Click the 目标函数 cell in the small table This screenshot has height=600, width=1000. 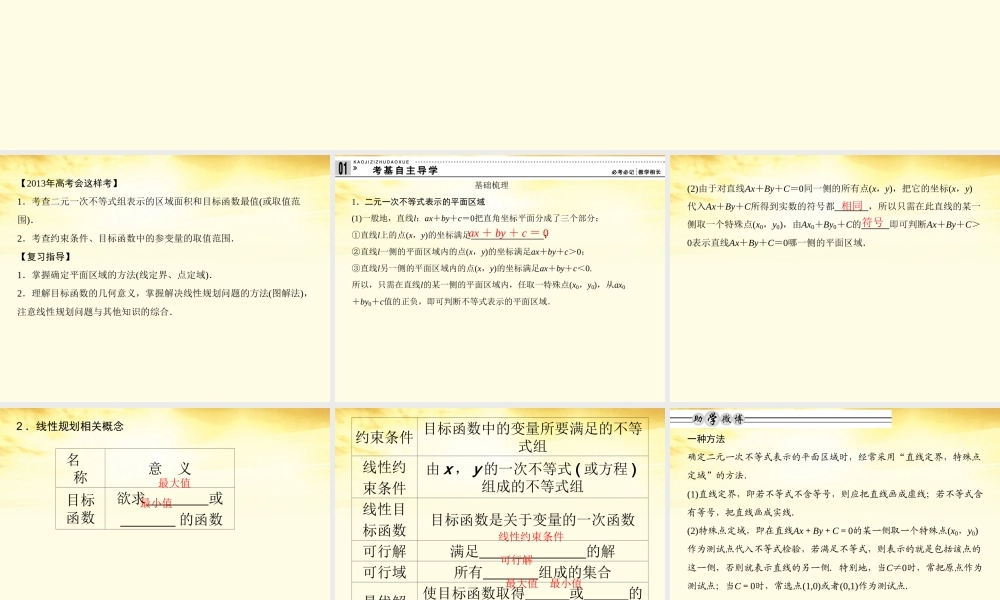80,509
